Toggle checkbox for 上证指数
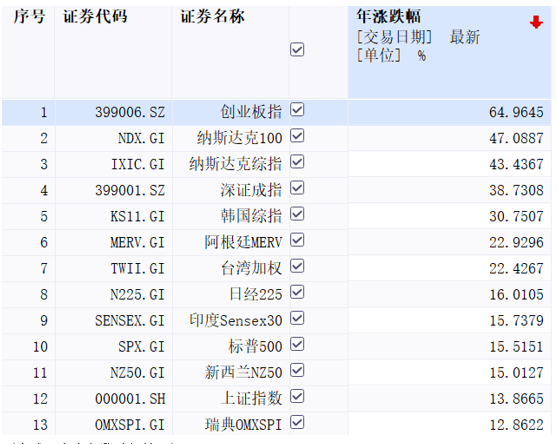 pyautogui.click(x=297, y=396)
